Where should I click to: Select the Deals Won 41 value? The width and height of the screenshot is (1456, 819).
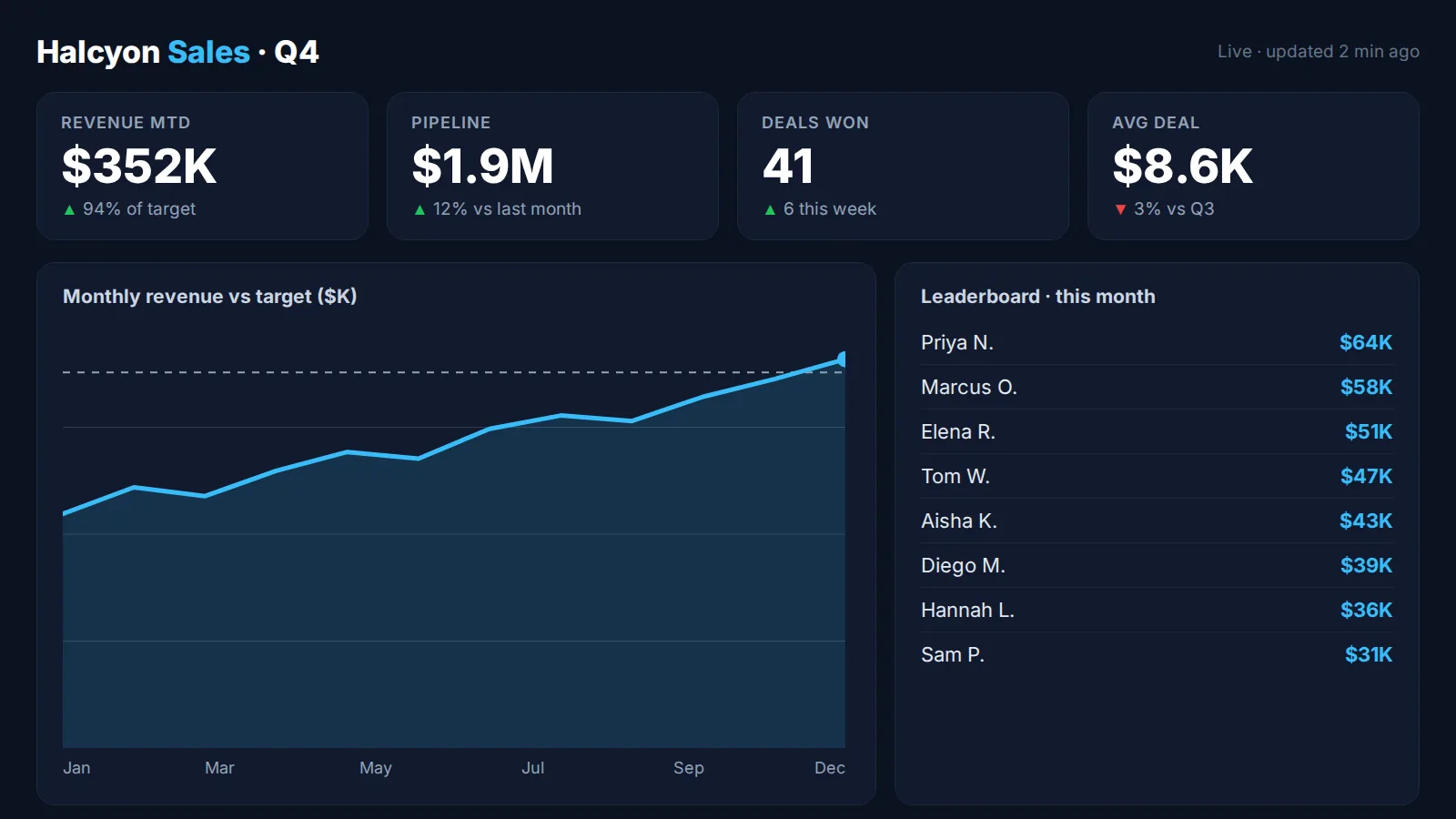pyautogui.click(x=788, y=167)
